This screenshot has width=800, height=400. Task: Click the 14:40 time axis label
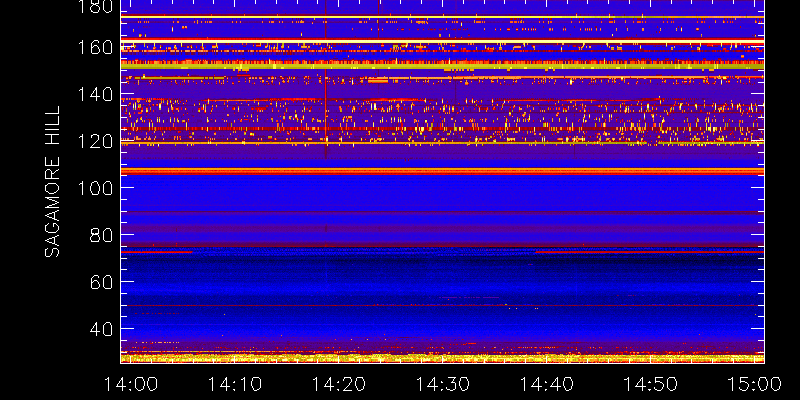coord(546,384)
